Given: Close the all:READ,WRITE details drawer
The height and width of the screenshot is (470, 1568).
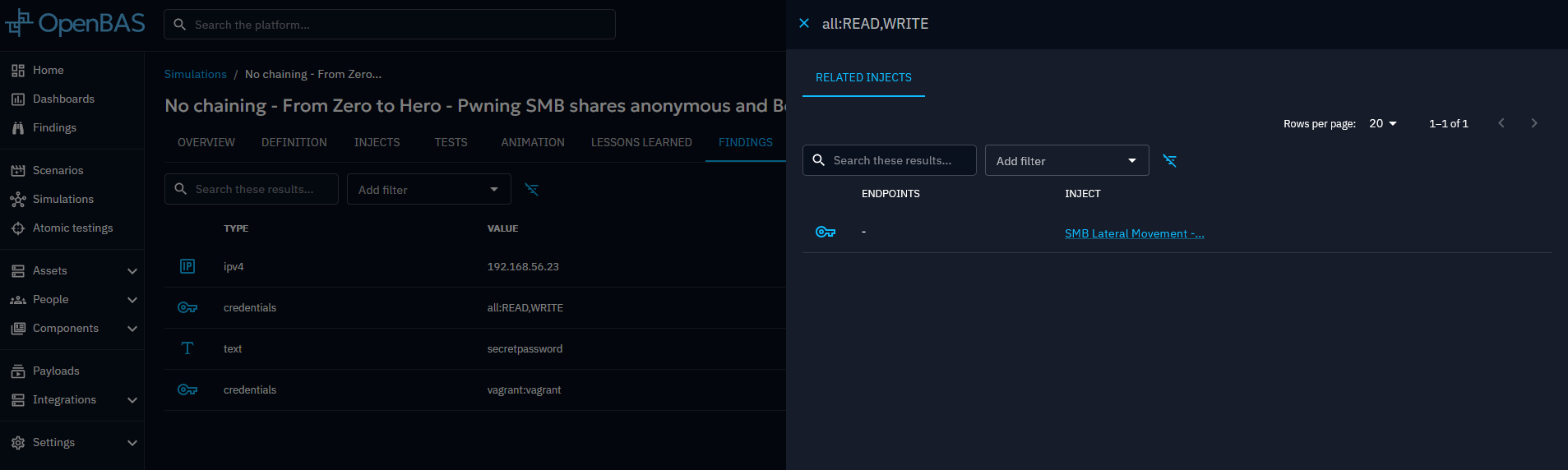Looking at the screenshot, I should point(804,24).
